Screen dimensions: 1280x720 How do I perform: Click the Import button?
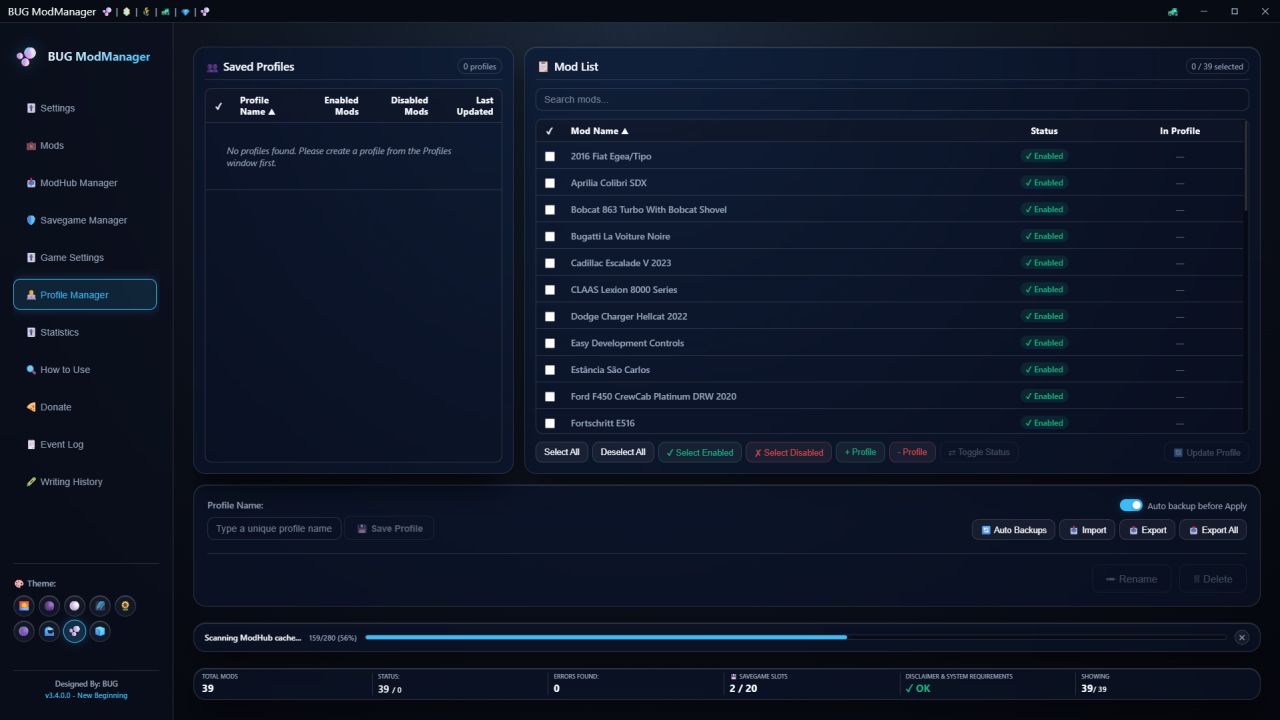coord(1088,530)
